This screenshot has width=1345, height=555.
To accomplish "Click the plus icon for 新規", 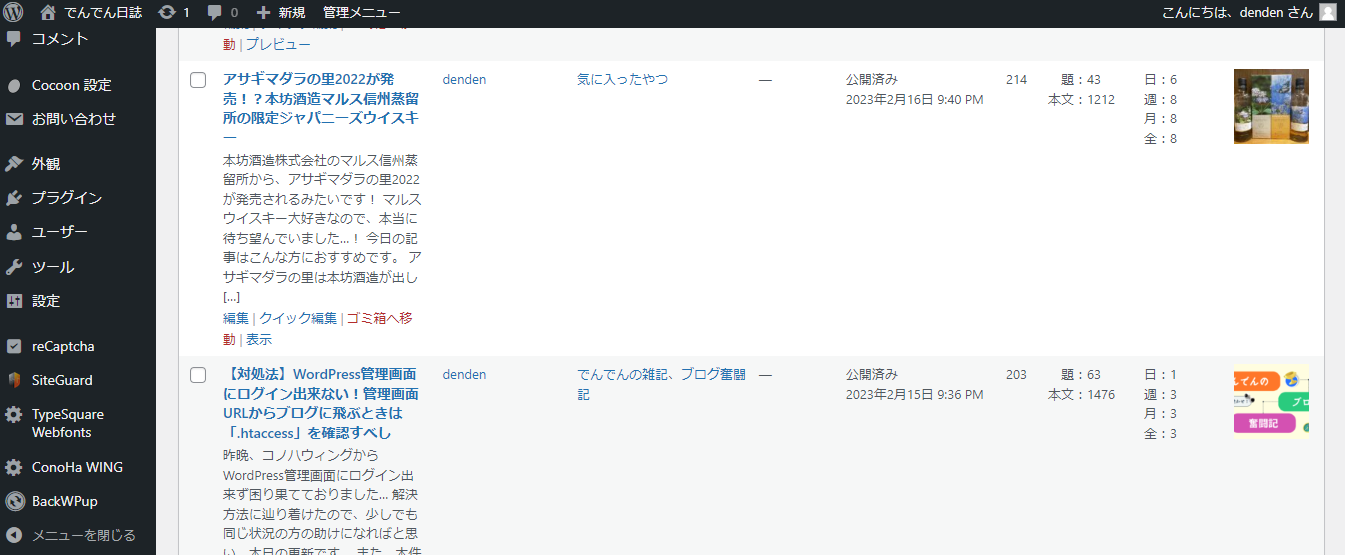I will (x=263, y=13).
